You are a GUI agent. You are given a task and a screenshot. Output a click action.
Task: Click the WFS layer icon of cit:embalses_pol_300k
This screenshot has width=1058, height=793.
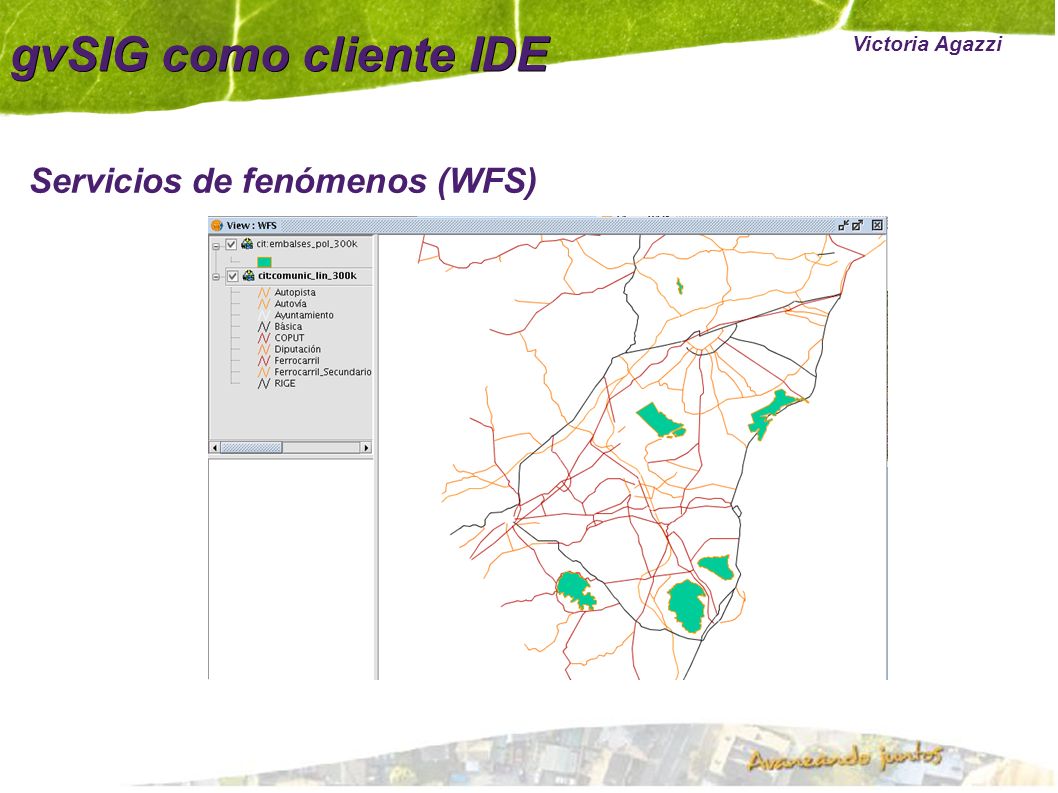(x=248, y=244)
